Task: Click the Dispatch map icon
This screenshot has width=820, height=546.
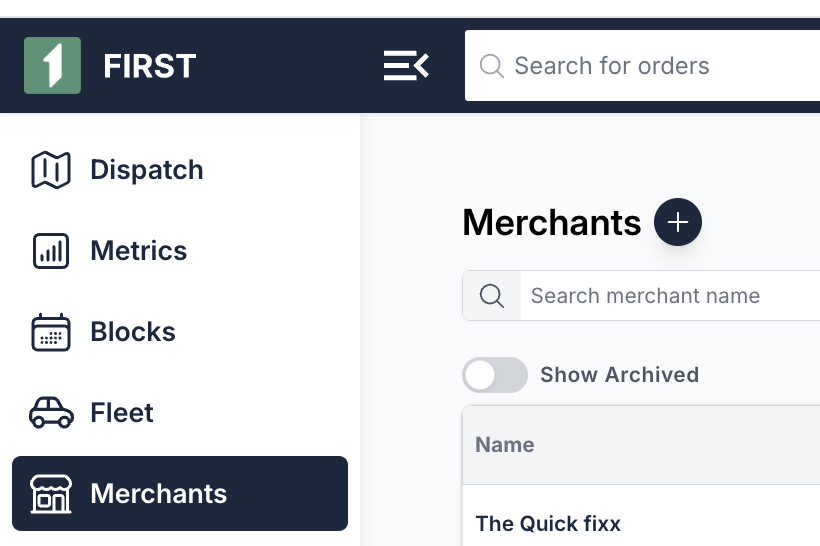Action: 51,170
